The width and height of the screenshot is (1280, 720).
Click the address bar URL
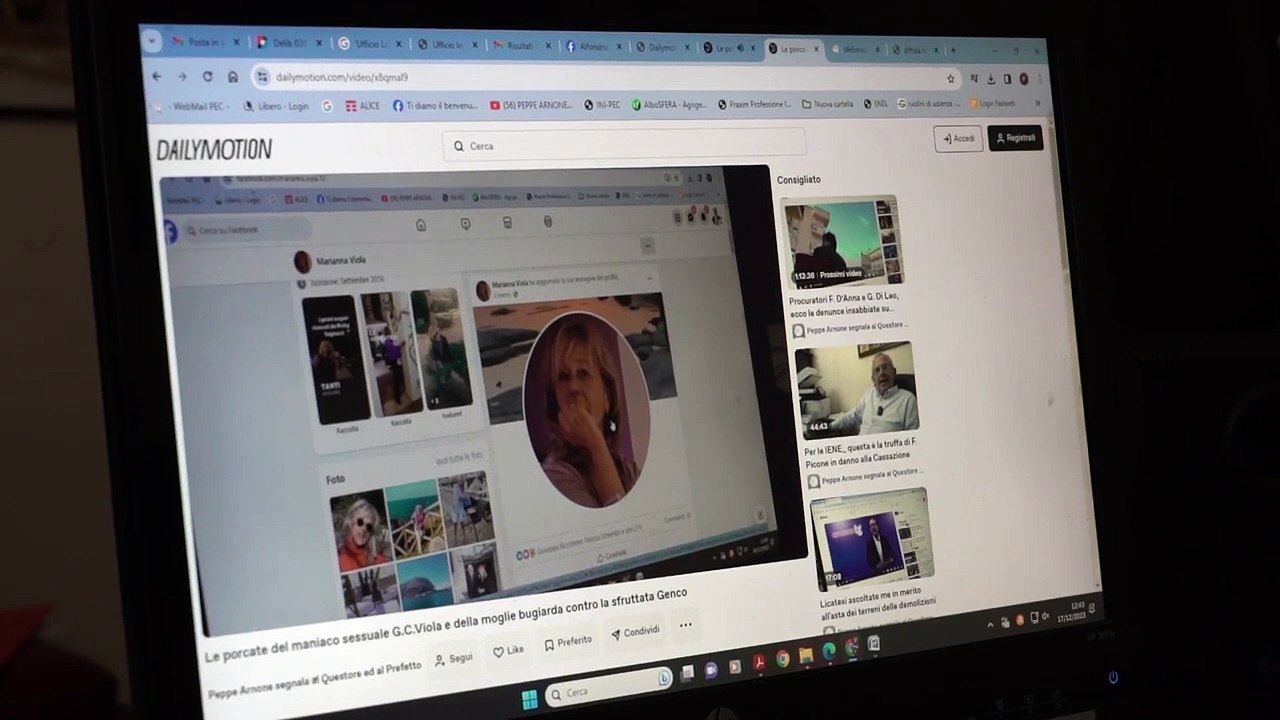pyautogui.click(x=342, y=77)
